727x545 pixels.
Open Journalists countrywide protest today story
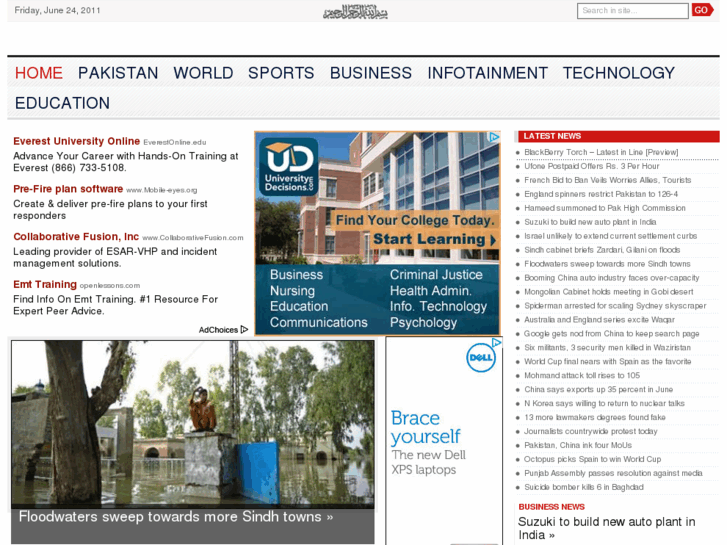pos(591,431)
